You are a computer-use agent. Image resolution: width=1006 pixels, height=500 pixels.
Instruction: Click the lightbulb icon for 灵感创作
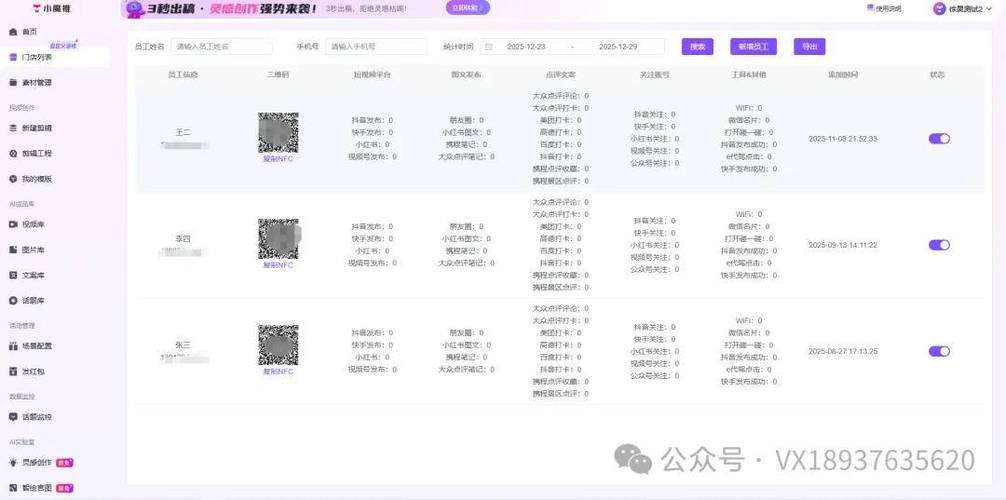coord(13,462)
